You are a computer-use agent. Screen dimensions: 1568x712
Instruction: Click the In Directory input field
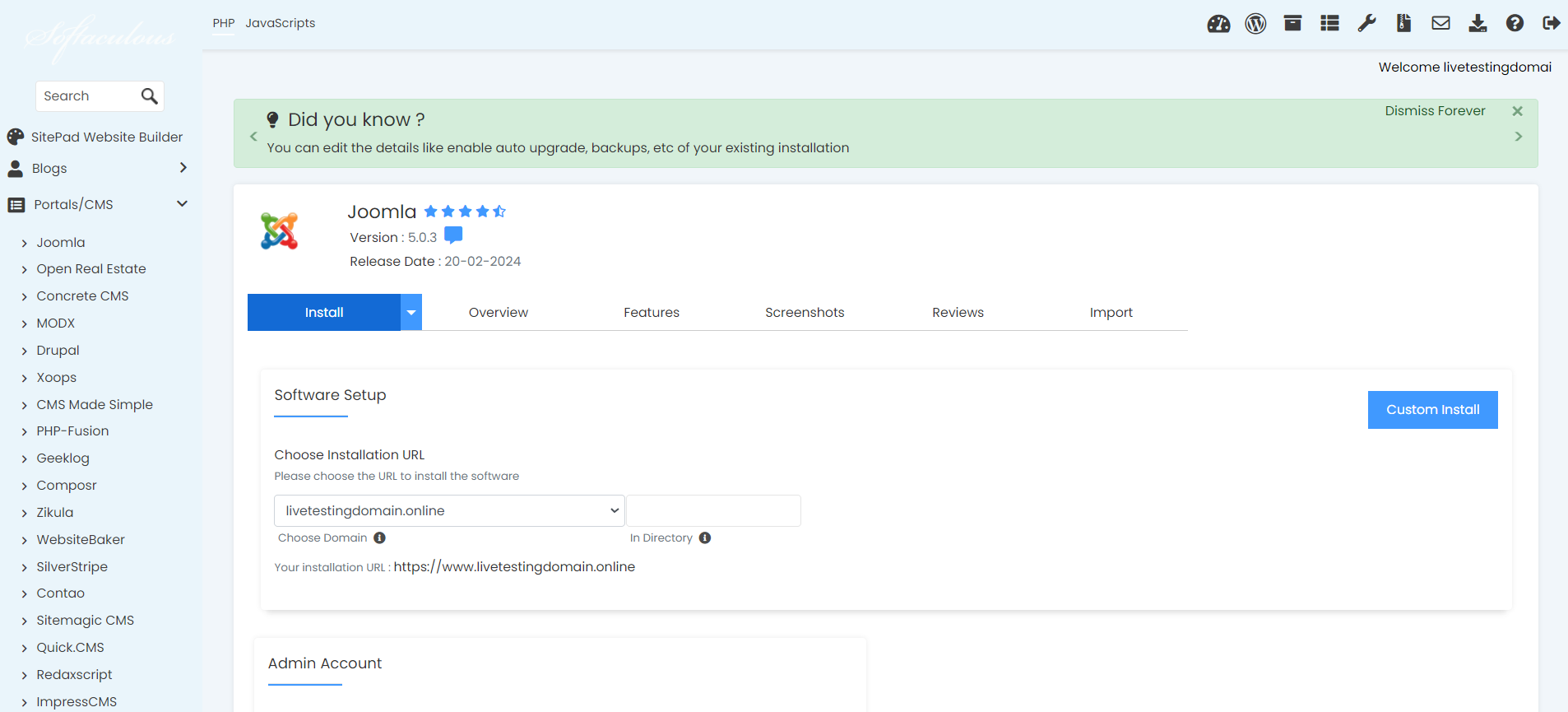[x=713, y=510]
